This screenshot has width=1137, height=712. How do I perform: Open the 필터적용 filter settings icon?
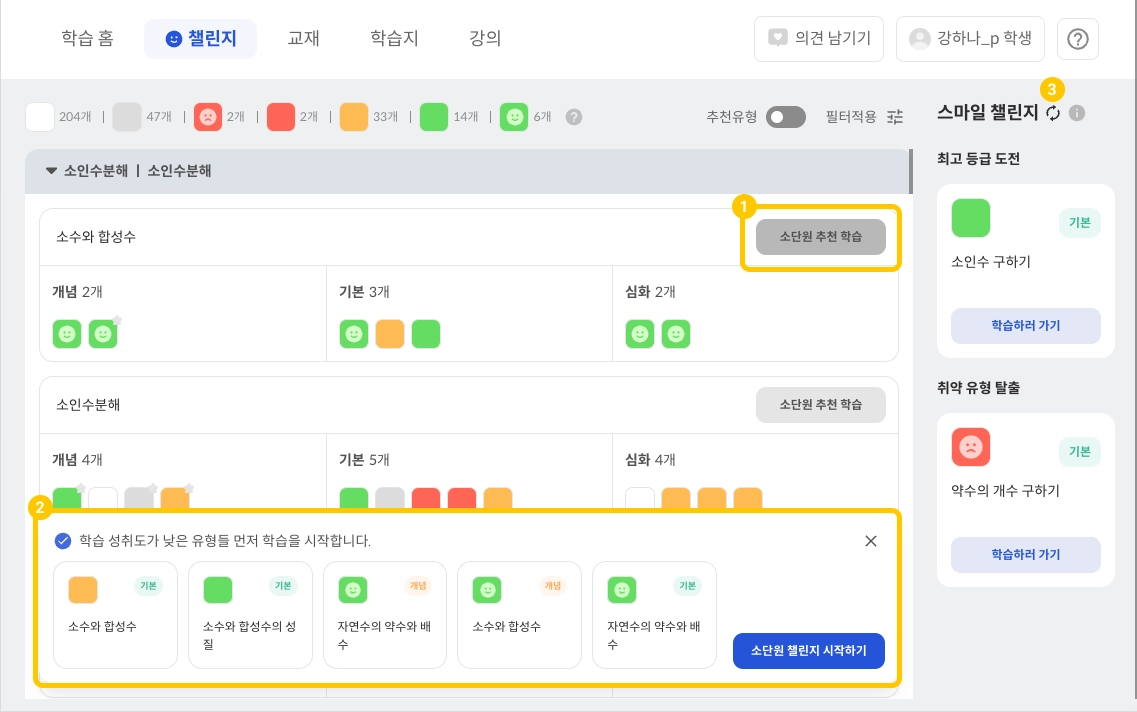pos(895,117)
